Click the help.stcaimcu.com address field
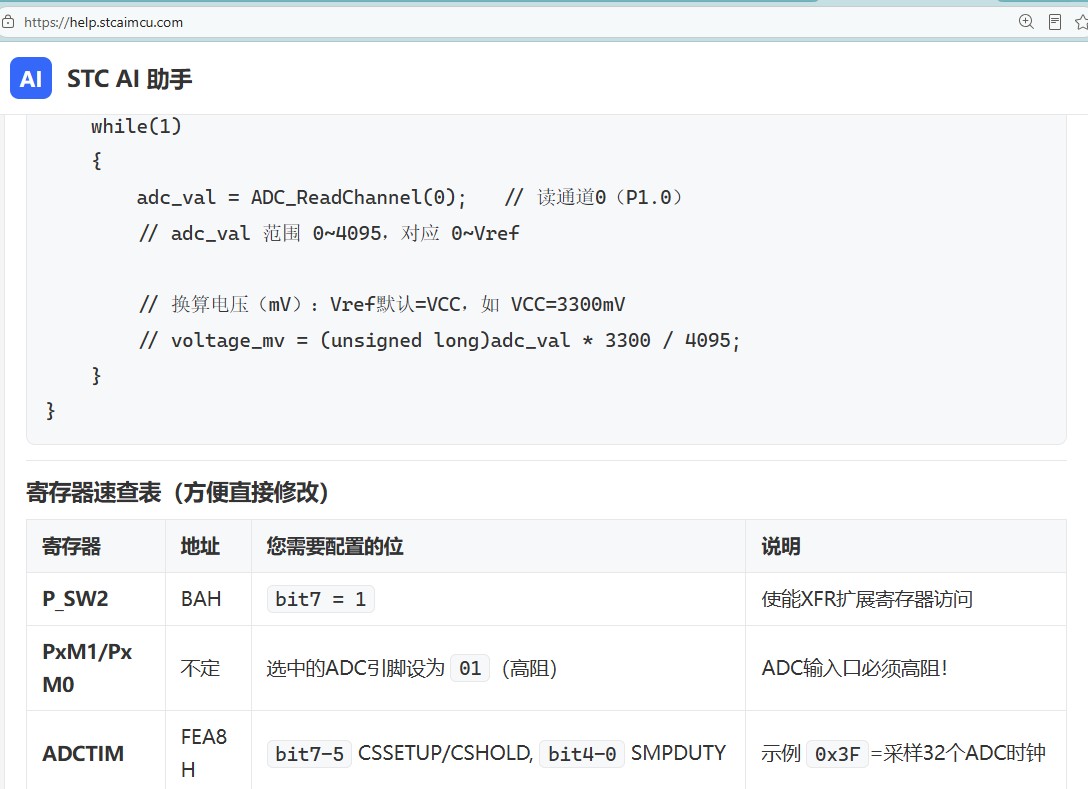The width and height of the screenshot is (1088, 789). 103,22
